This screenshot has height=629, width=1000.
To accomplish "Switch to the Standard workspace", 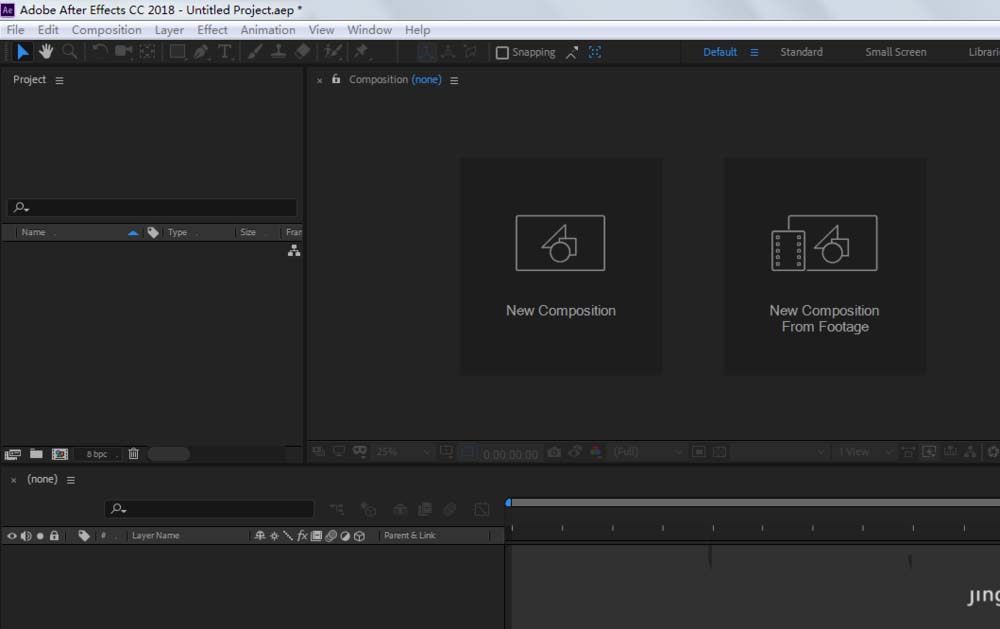I will coord(801,52).
